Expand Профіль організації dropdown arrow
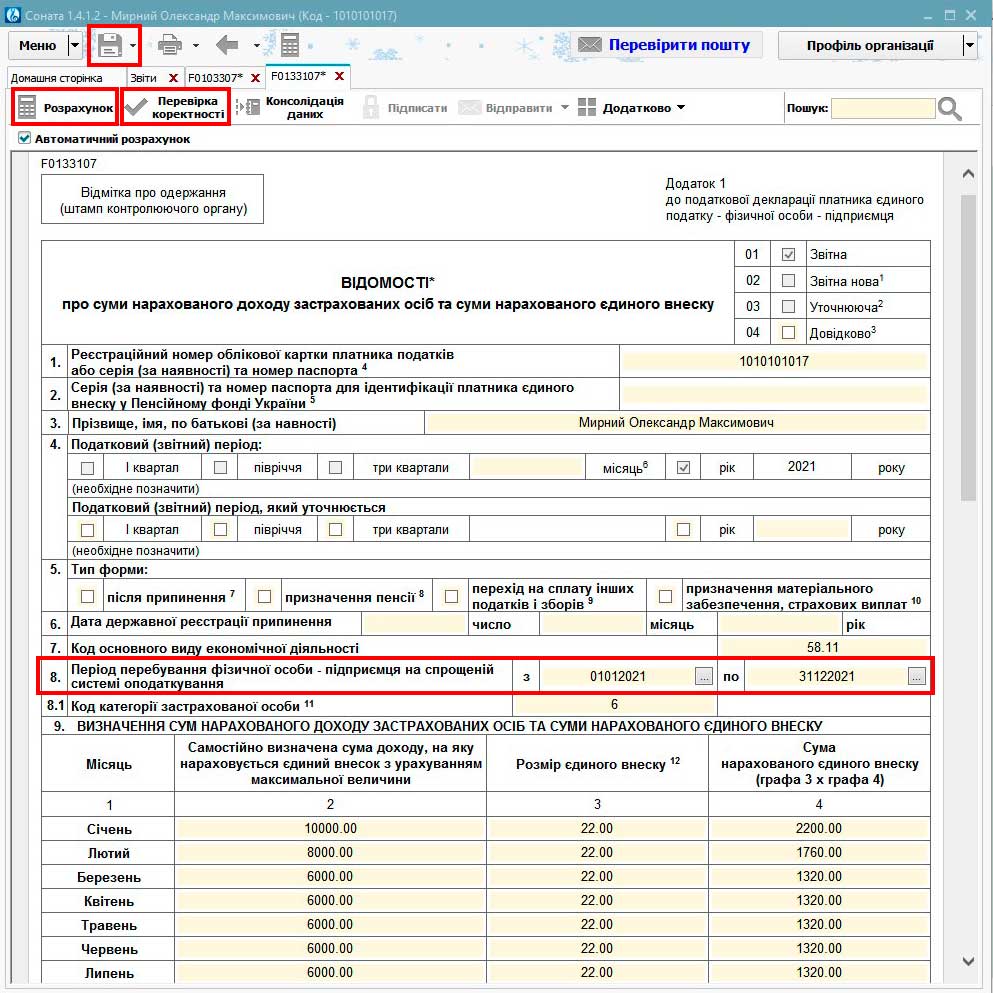The image size is (993, 993). tap(968, 45)
